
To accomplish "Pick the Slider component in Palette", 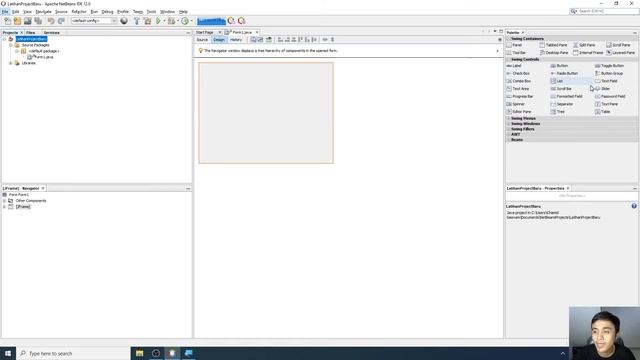I will point(602,89).
